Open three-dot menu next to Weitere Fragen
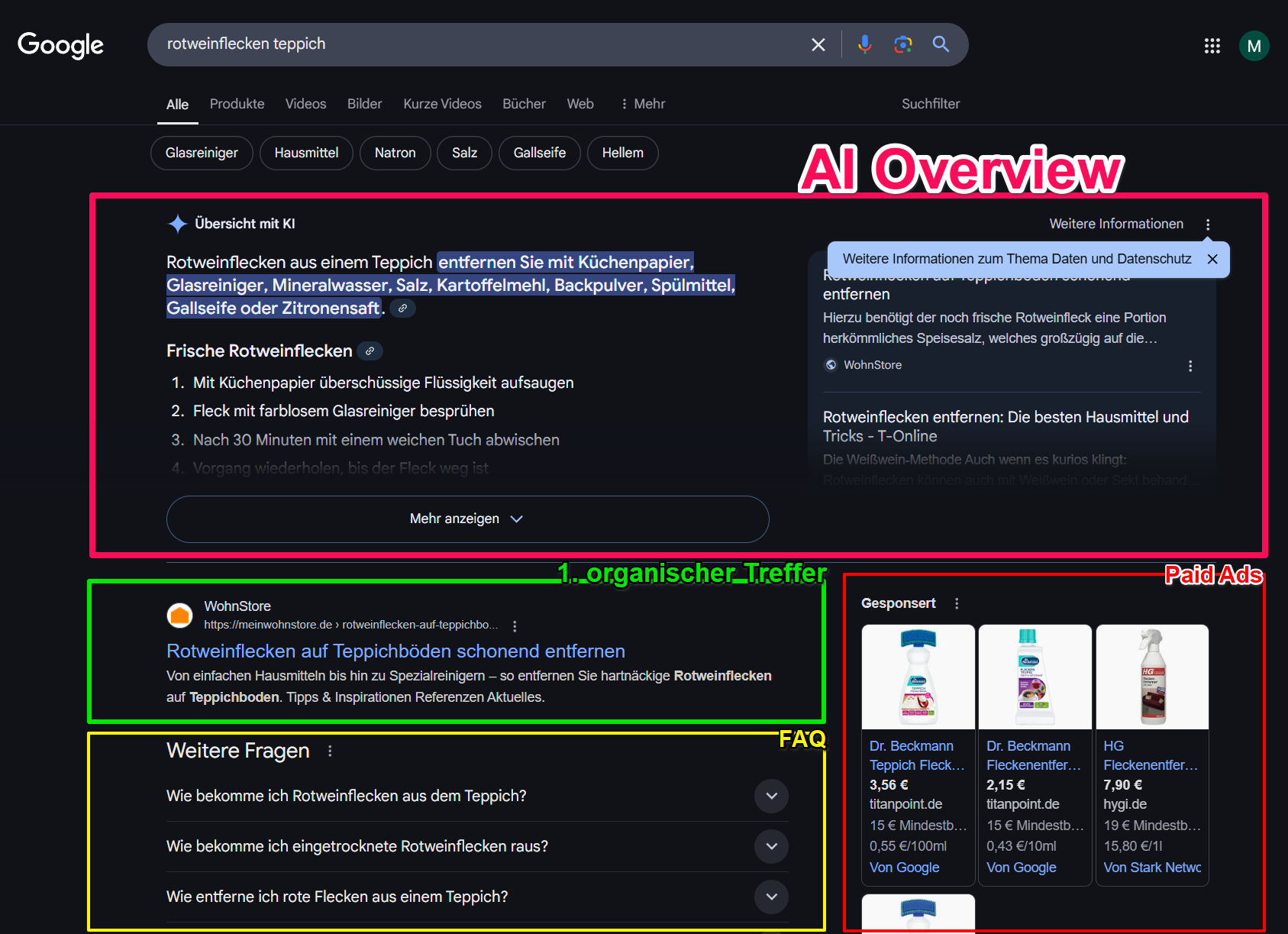The image size is (1288, 934). click(330, 751)
